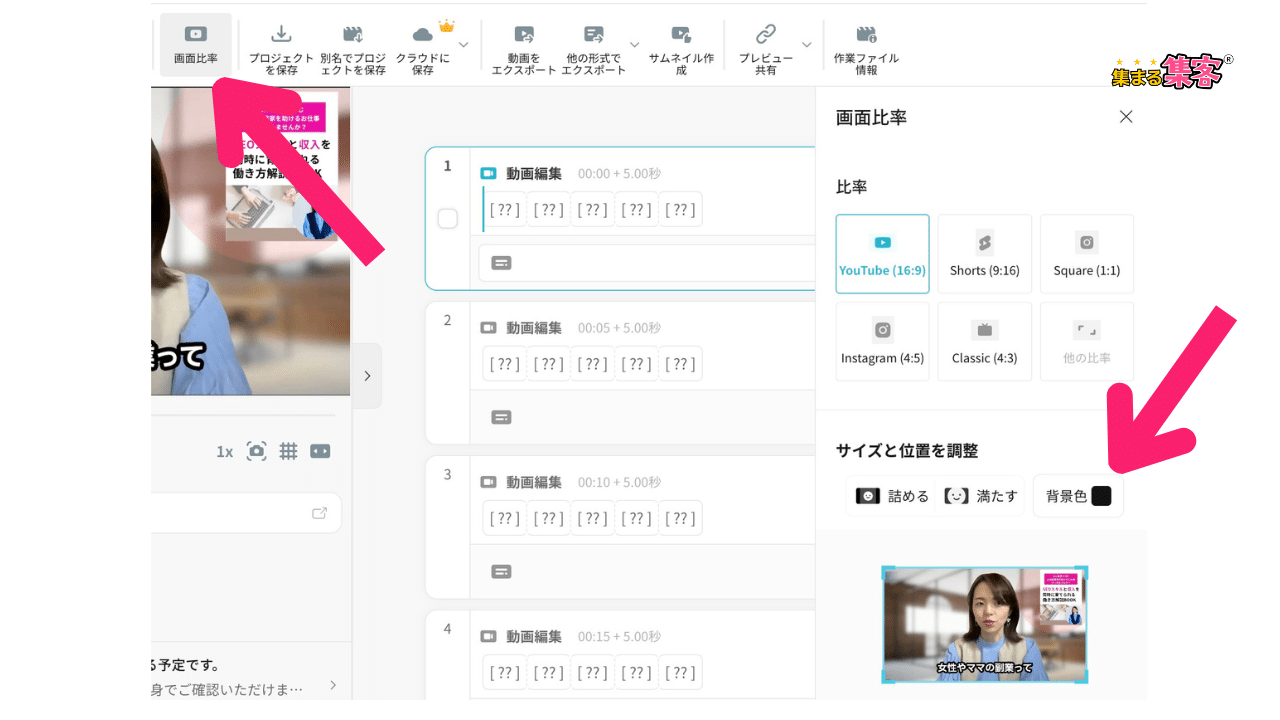Expand the クラウドに保存 dropdown arrow
The image size is (1280, 720).
[463, 45]
